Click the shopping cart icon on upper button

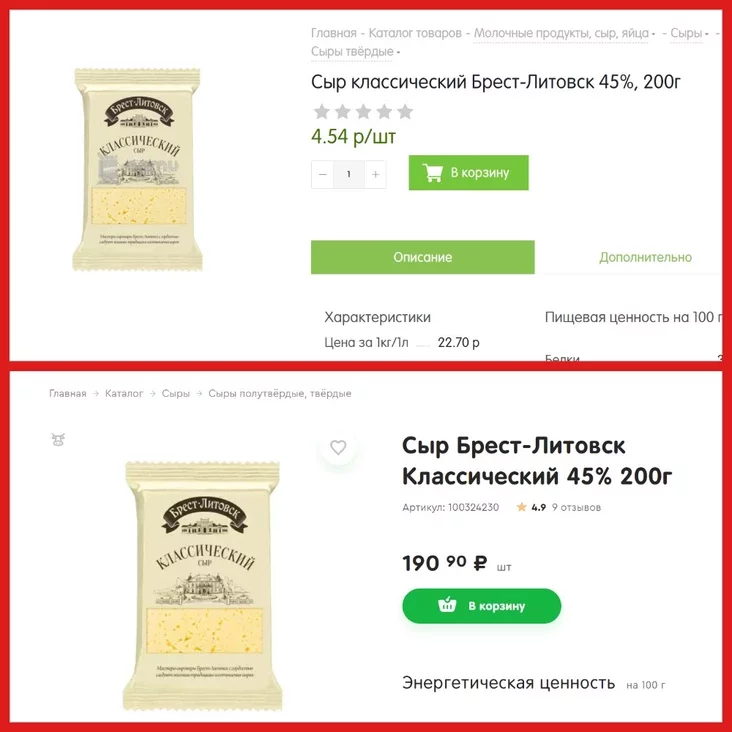click(432, 173)
